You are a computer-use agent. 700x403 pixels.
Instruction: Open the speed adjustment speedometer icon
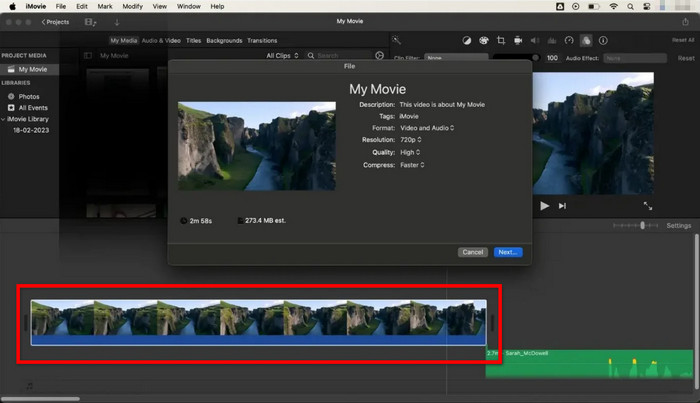coord(569,41)
